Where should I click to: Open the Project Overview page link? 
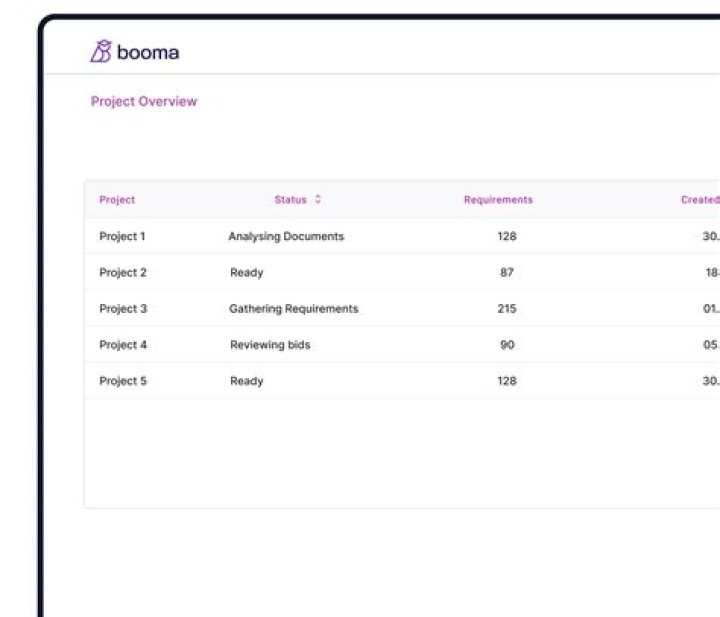pyautogui.click(x=144, y=101)
